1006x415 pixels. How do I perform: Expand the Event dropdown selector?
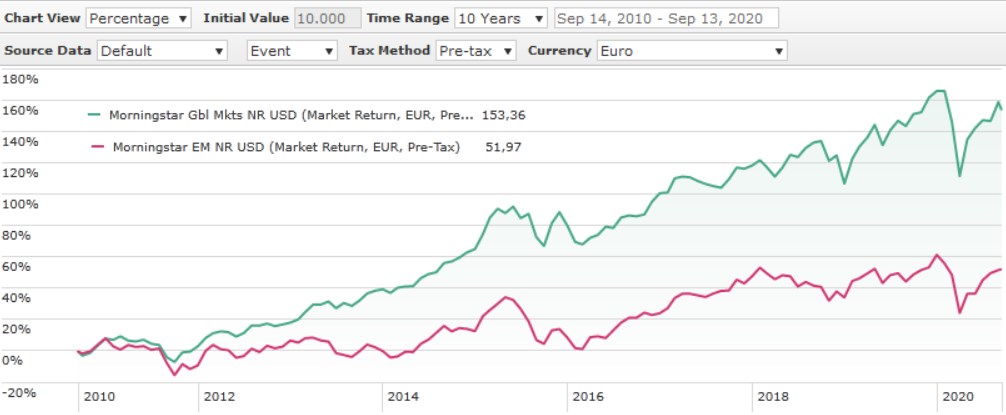point(292,50)
